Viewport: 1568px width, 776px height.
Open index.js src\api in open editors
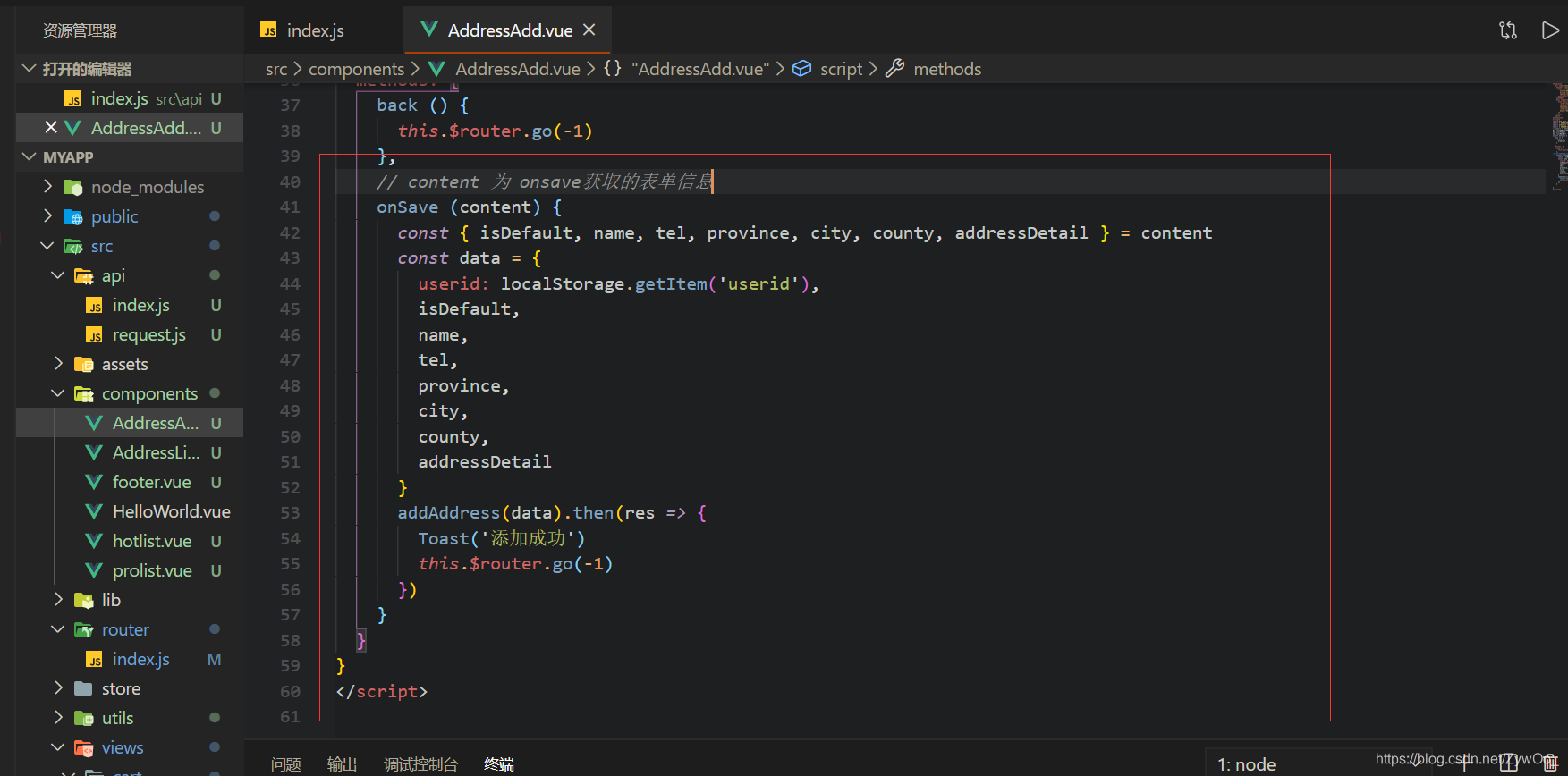[130, 98]
